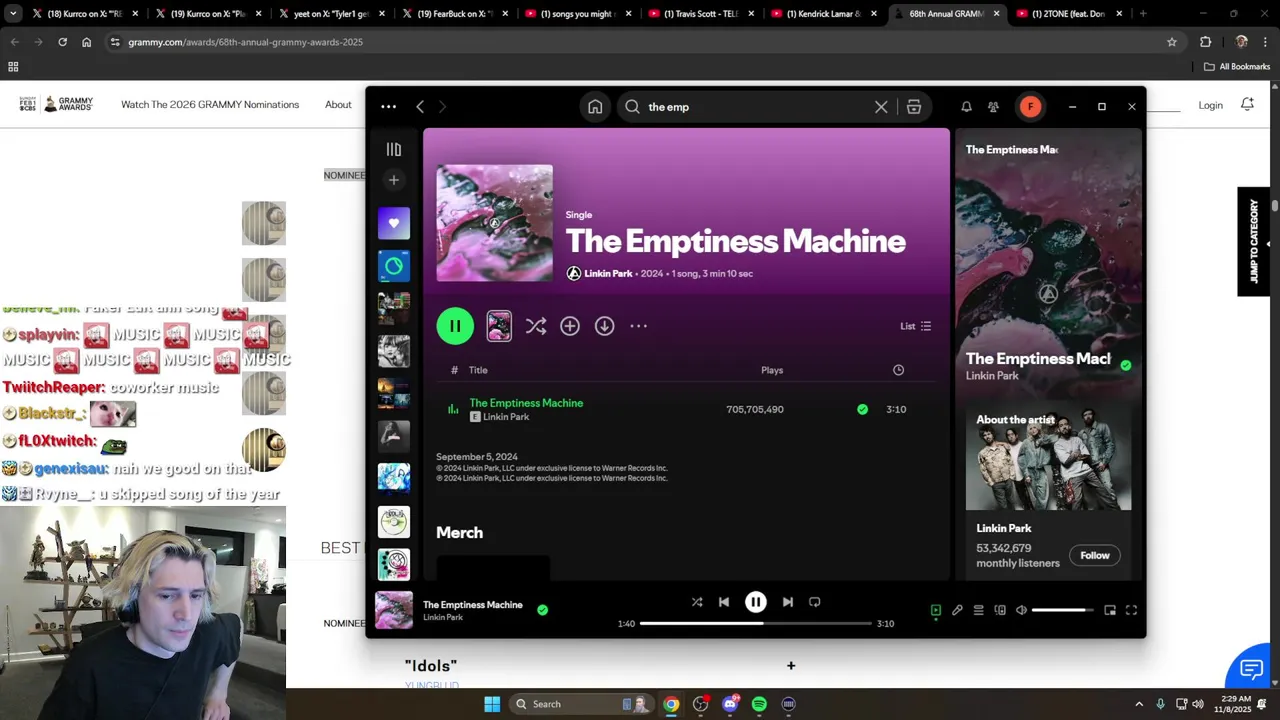Clear the Spotify search field
Image resolution: width=1280 pixels, height=720 pixels.
881,107
